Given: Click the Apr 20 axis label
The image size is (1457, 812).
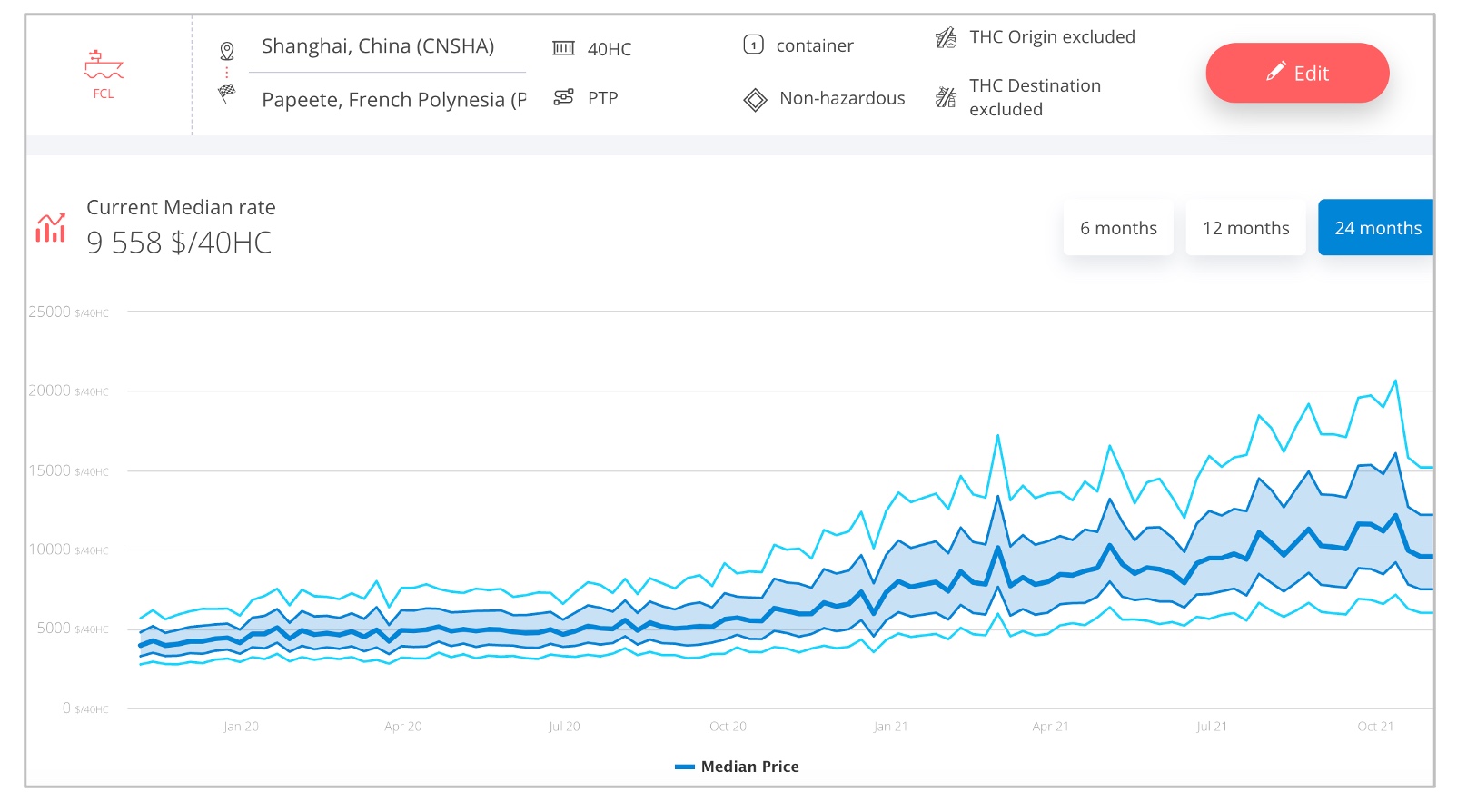Looking at the screenshot, I should [402, 727].
